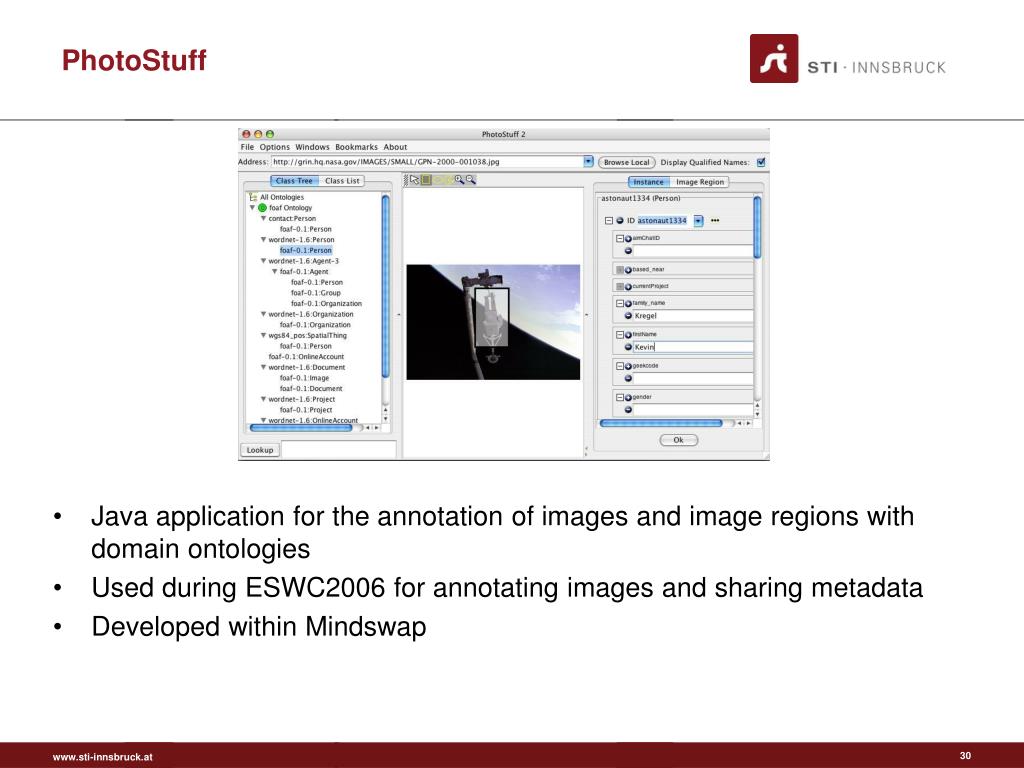Add a value with firstName plus icon
Viewport: 1024px width, 768px height.
(628, 335)
